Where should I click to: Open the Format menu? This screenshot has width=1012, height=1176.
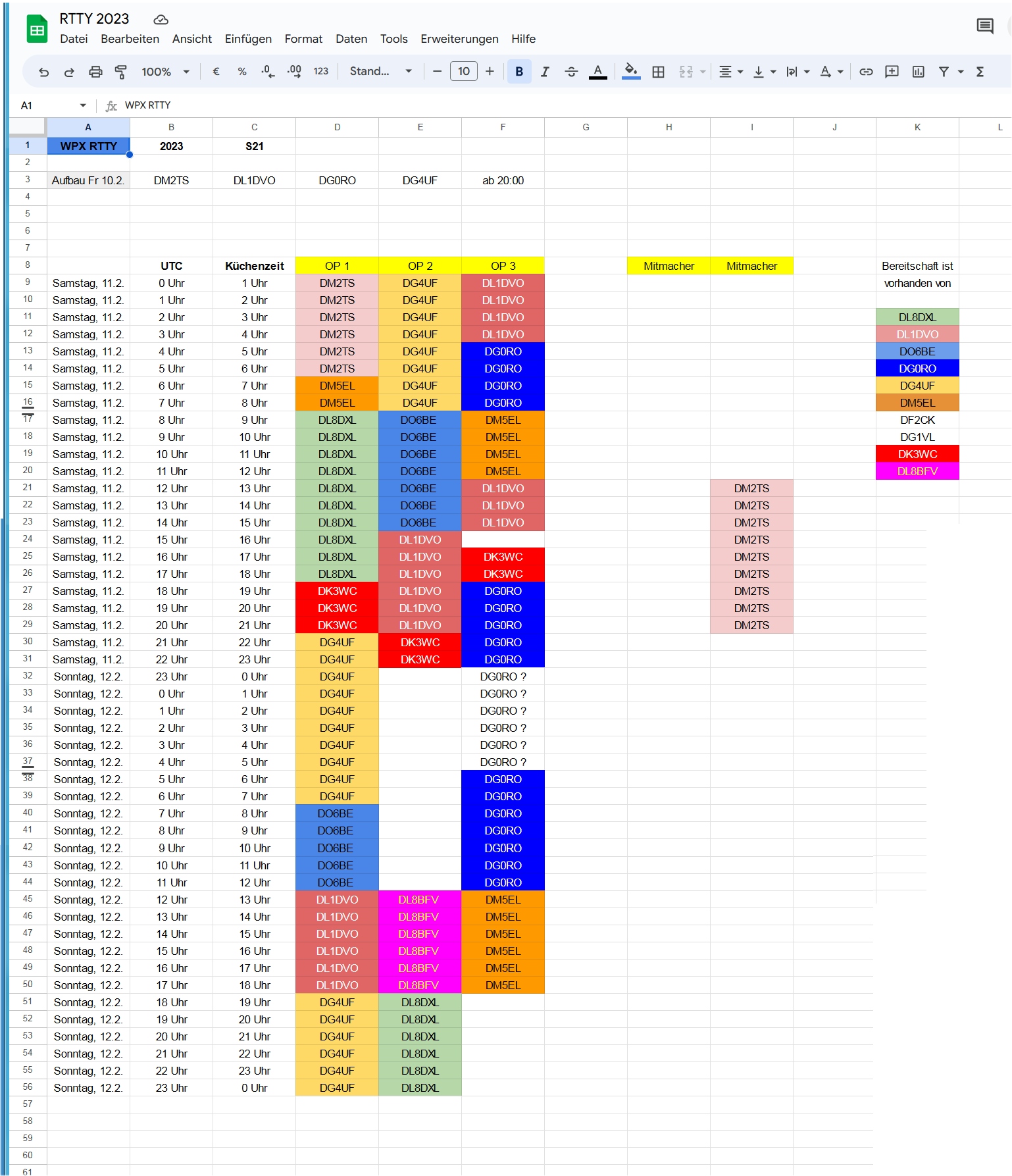pos(303,39)
